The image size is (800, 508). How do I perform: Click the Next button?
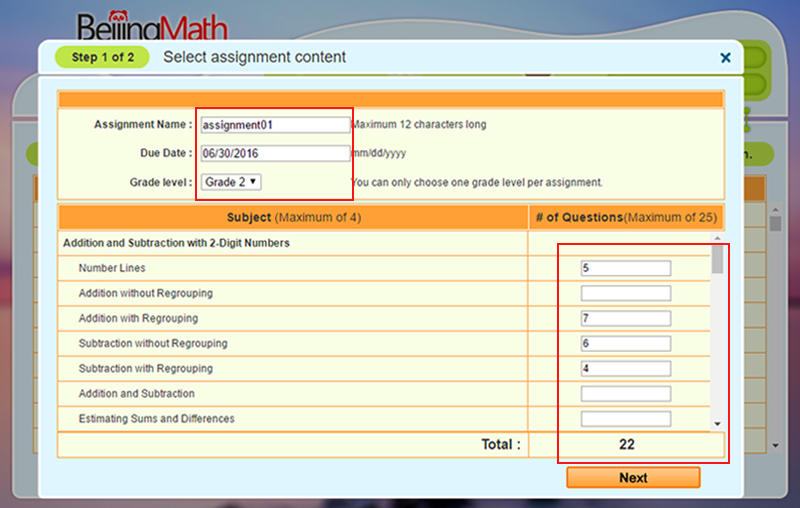point(633,478)
